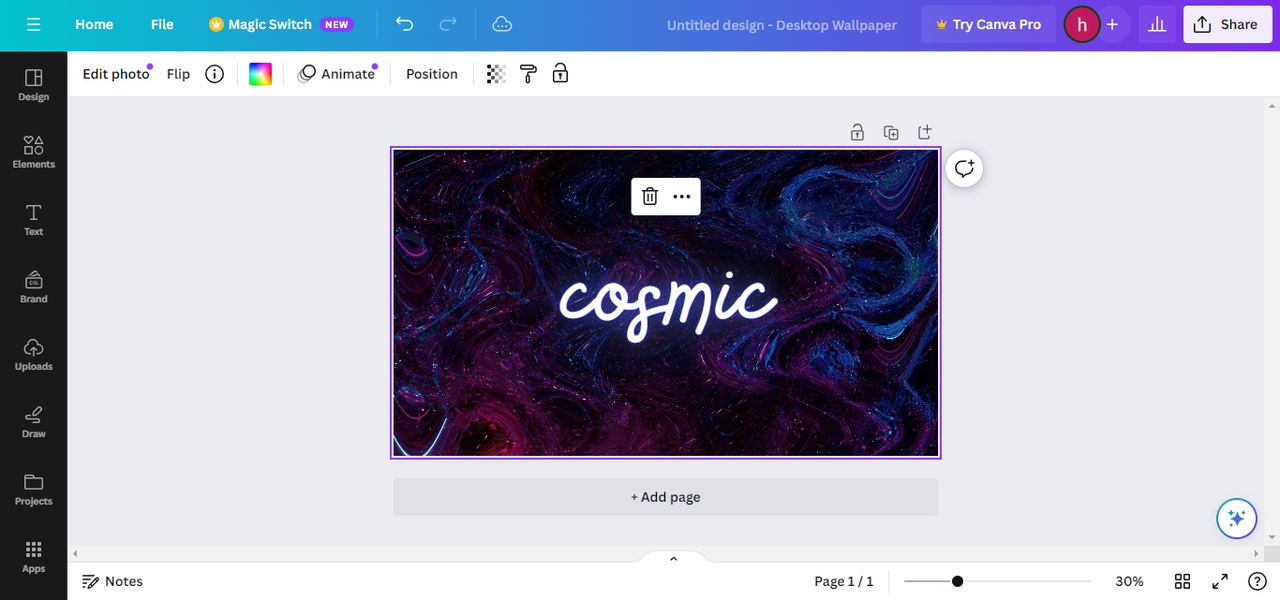Viewport: 1280px width, 600px height.
Task: Click Try Canva Pro button
Action: pos(988,24)
